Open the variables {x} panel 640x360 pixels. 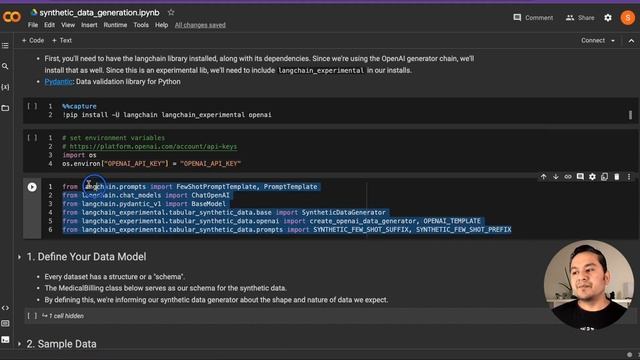coord(5,87)
